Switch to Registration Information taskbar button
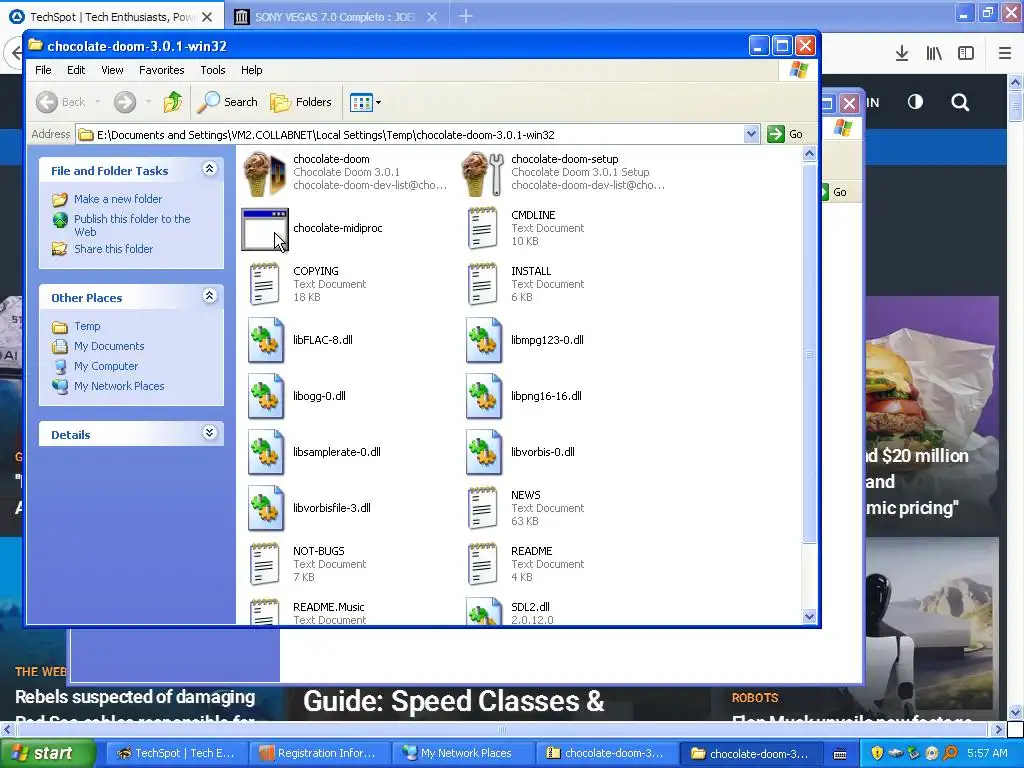Screen dimensions: 1024x768 319,753
